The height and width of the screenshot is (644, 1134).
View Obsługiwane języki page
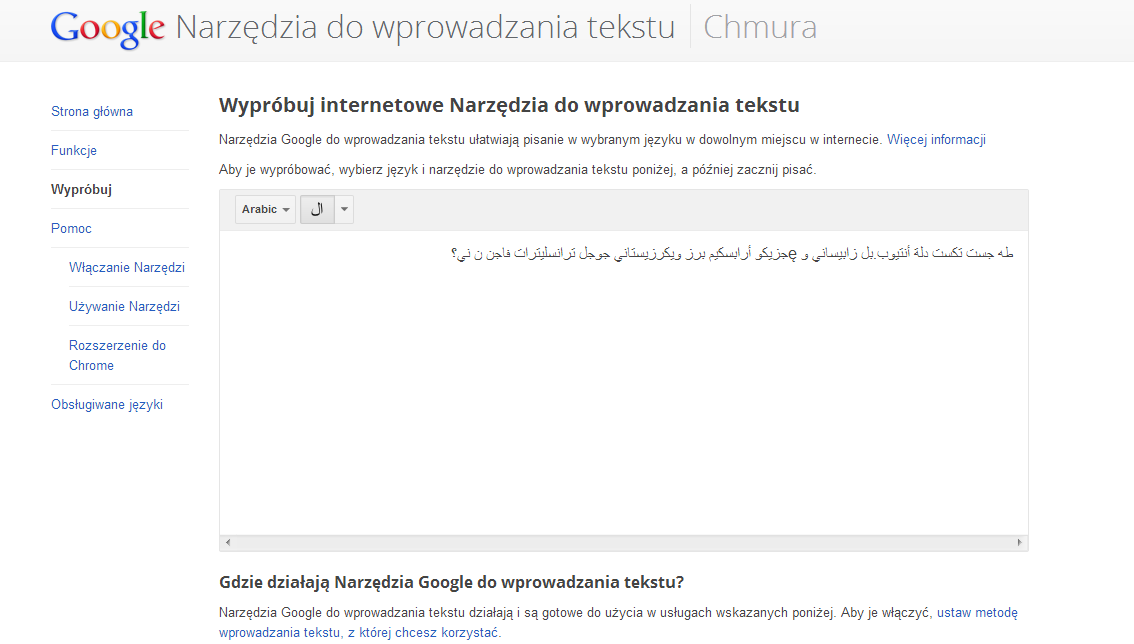[107, 404]
